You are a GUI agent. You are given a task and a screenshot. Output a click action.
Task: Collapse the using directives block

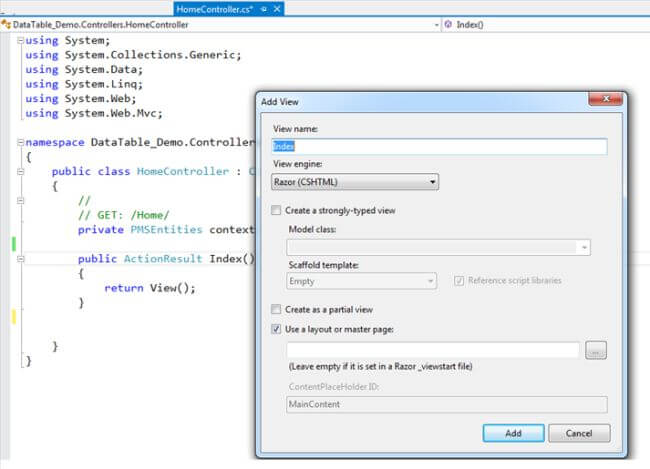20,40
